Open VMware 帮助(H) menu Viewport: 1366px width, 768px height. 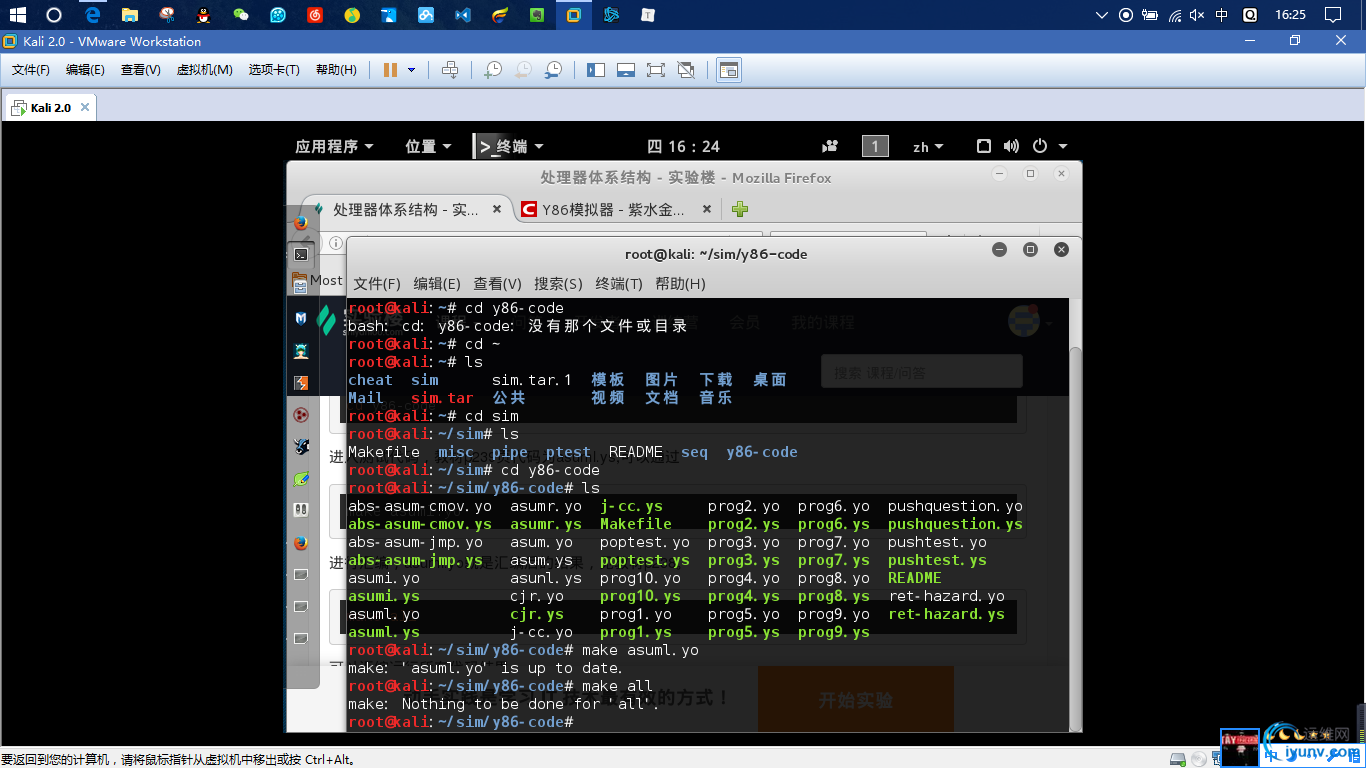click(x=336, y=70)
